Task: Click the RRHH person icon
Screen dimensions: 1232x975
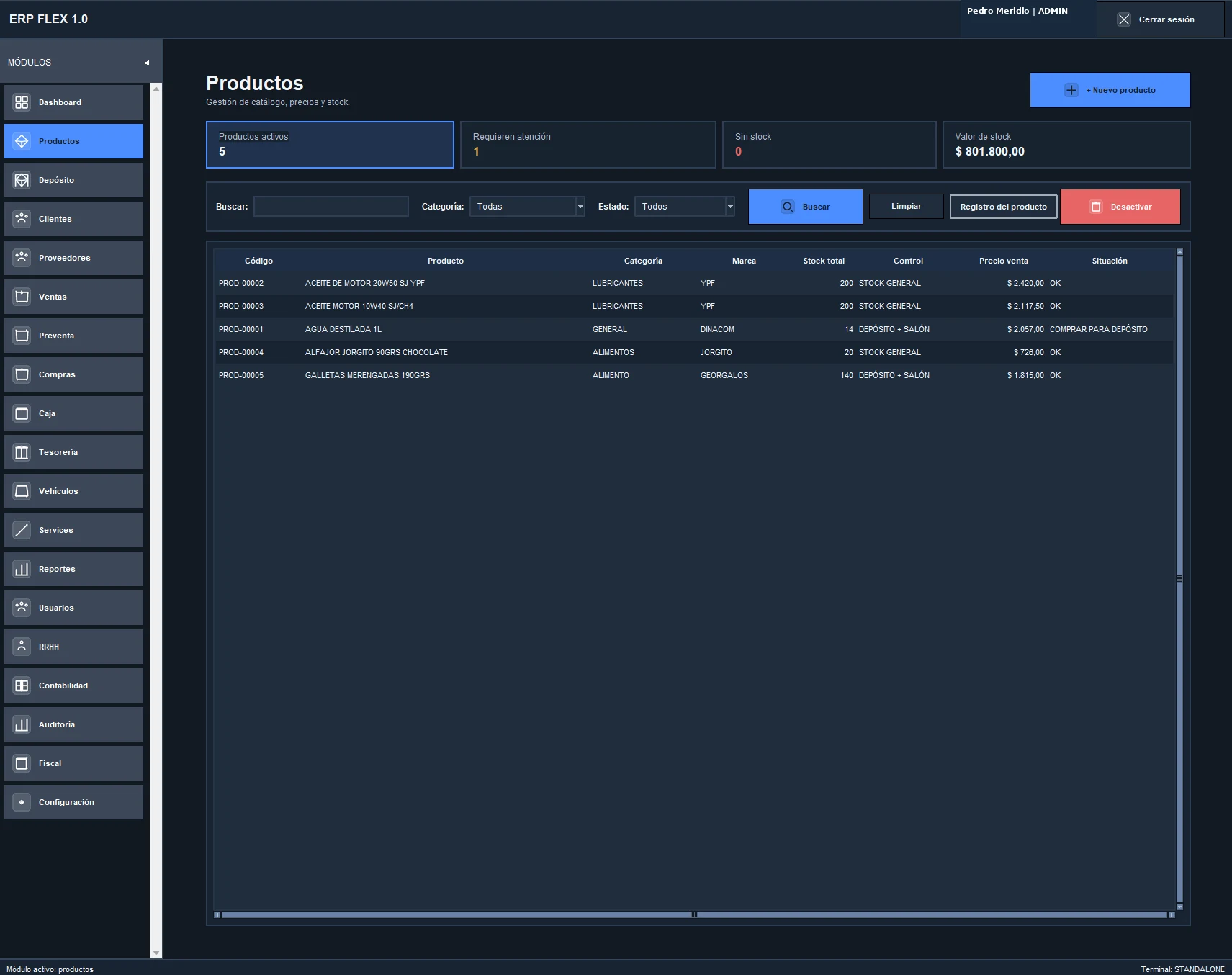Action: (22, 647)
